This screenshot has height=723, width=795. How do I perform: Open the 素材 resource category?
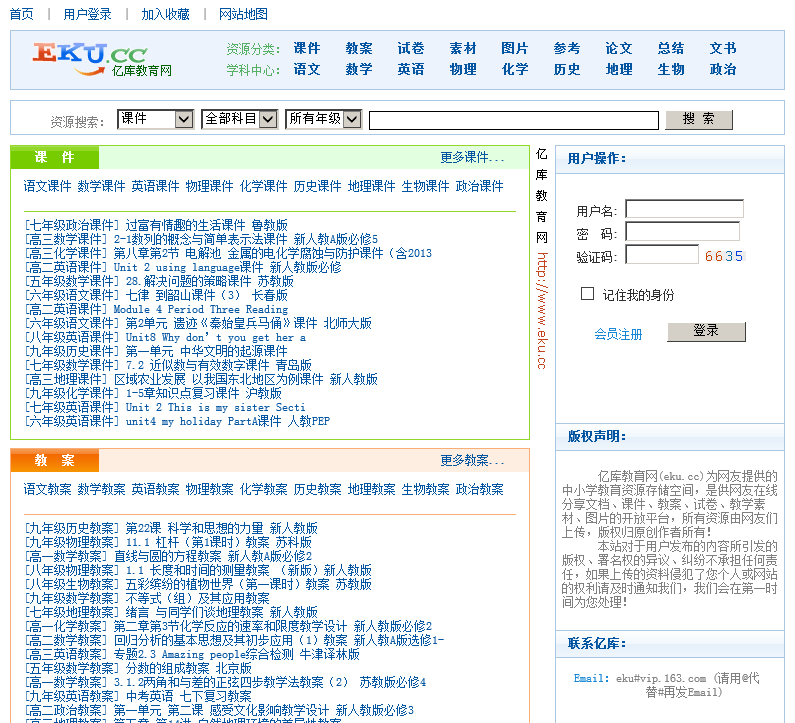pyautogui.click(x=463, y=48)
